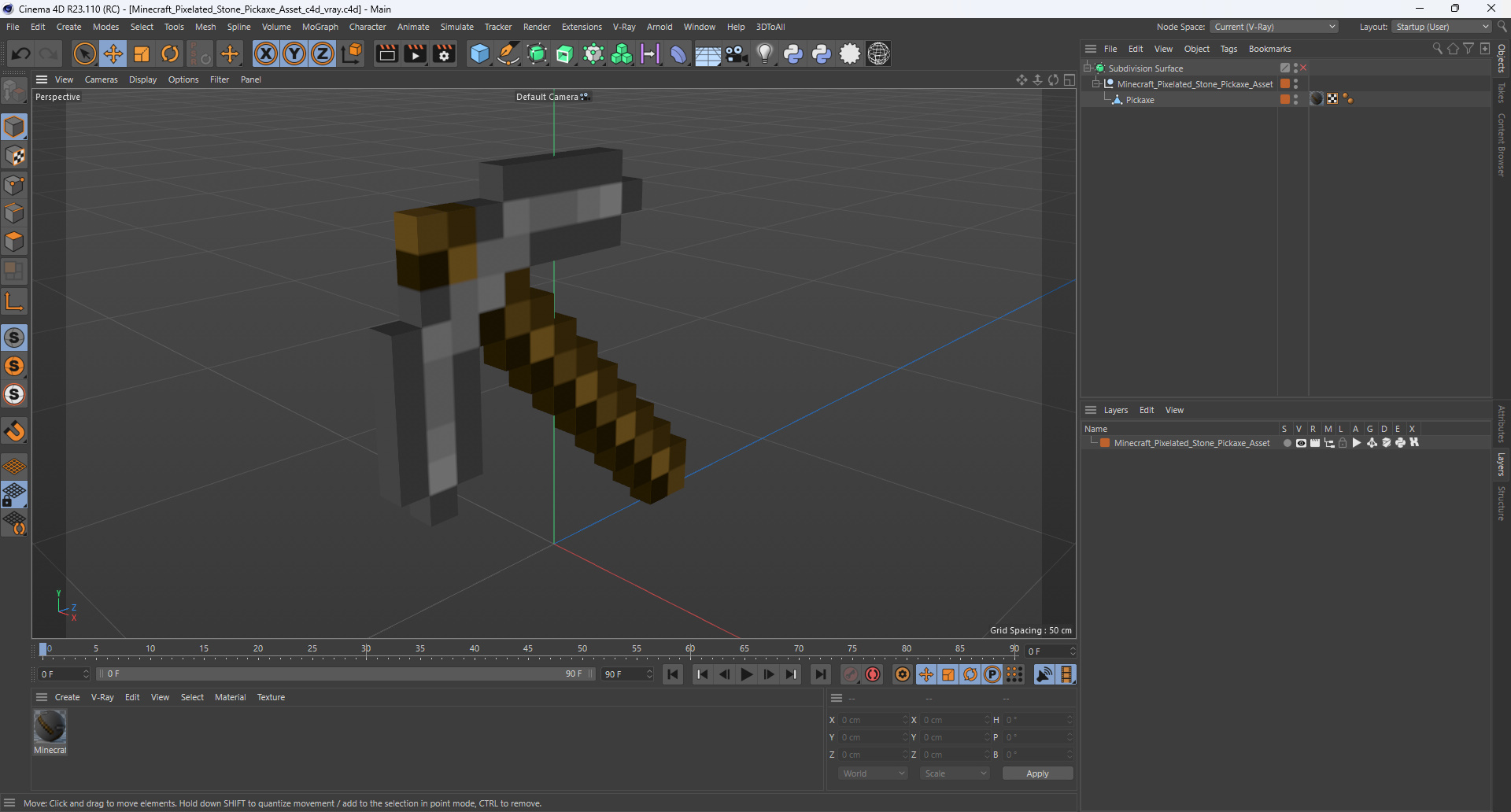Render to Picture Viewer

415,54
